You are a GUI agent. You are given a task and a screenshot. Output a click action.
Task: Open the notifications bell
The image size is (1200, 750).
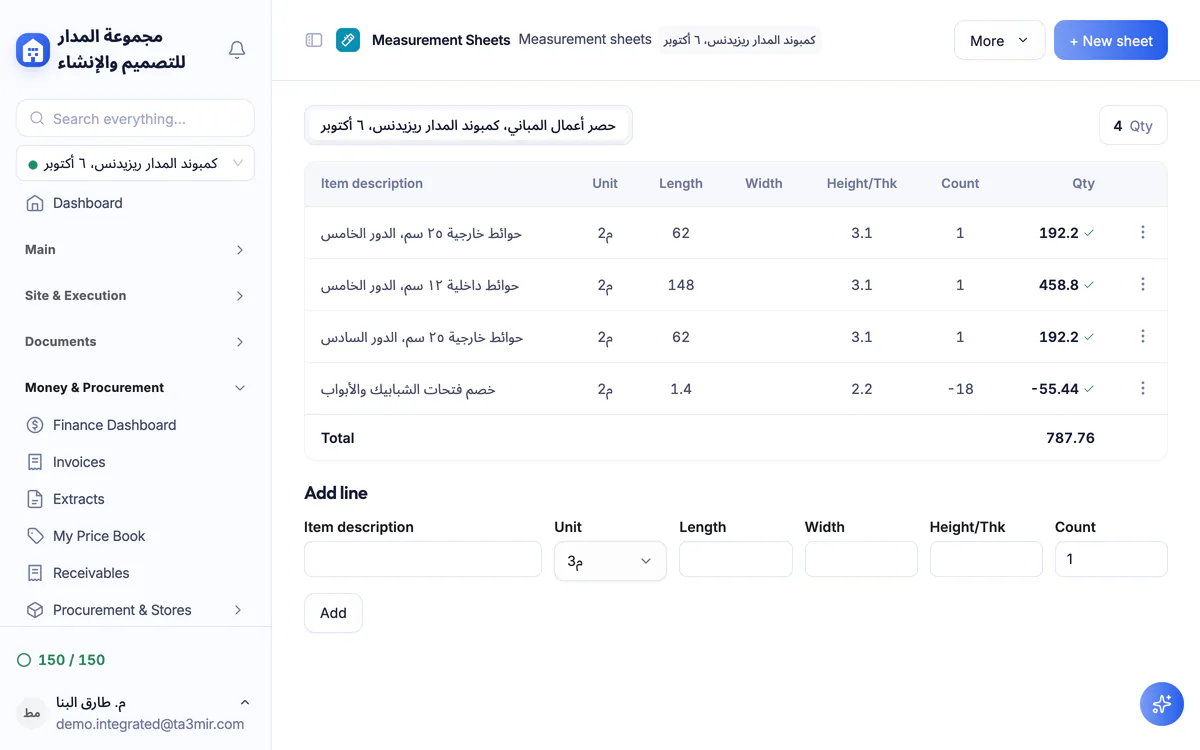tap(237, 49)
